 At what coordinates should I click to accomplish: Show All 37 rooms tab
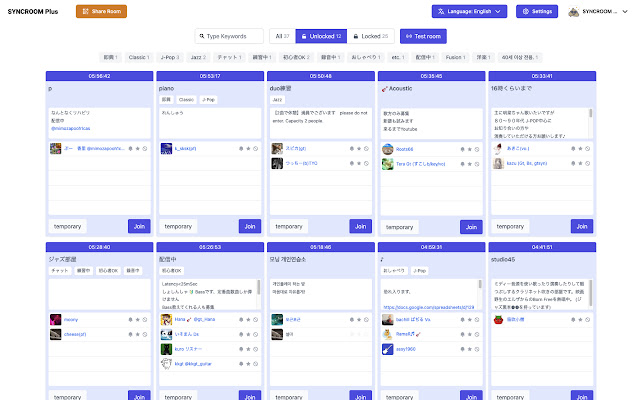click(x=282, y=36)
